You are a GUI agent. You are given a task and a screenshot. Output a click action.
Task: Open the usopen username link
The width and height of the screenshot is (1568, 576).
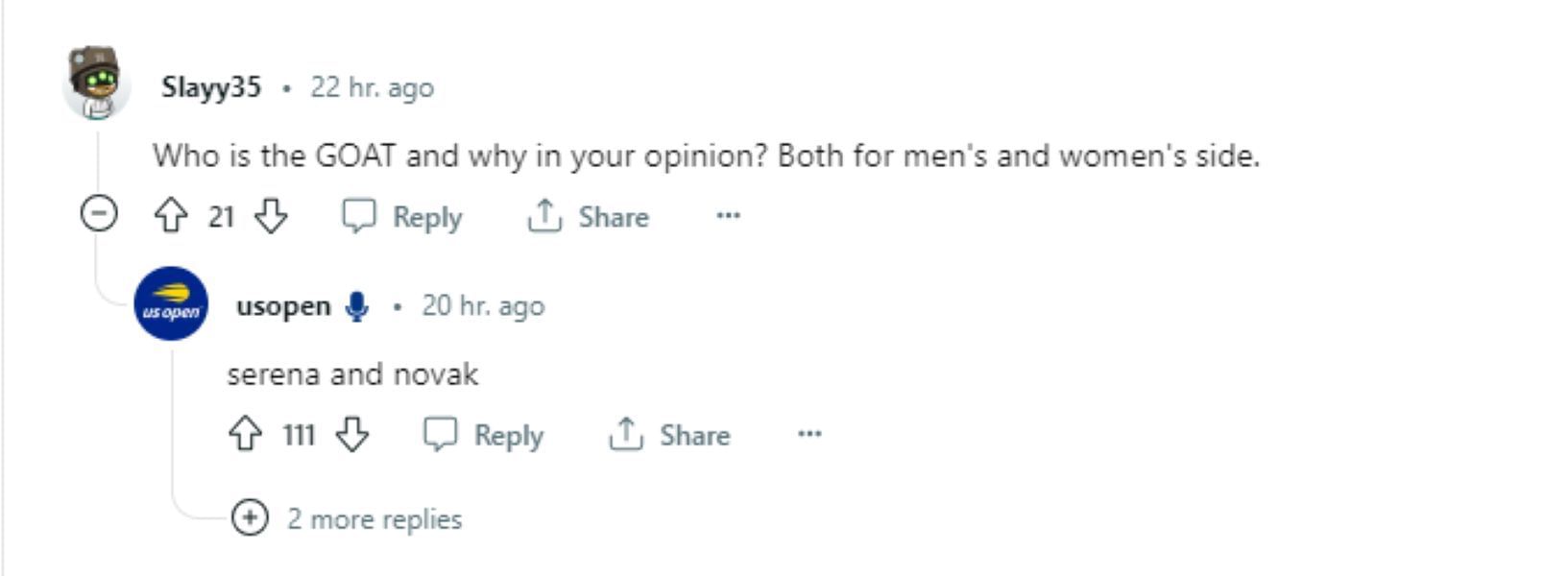(283, 306)
